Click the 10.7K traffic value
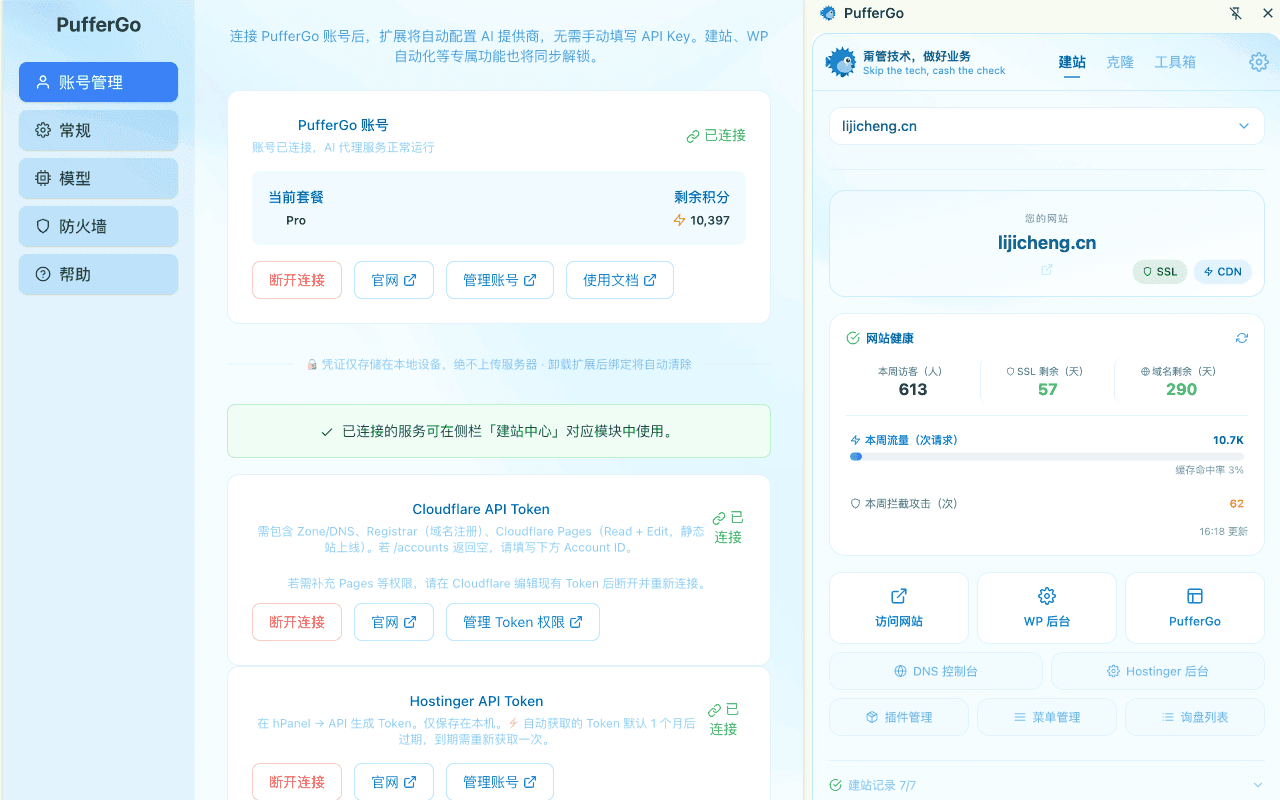Image resolution: width=1280 pixels, height=800 pixels. [1228, 440]
